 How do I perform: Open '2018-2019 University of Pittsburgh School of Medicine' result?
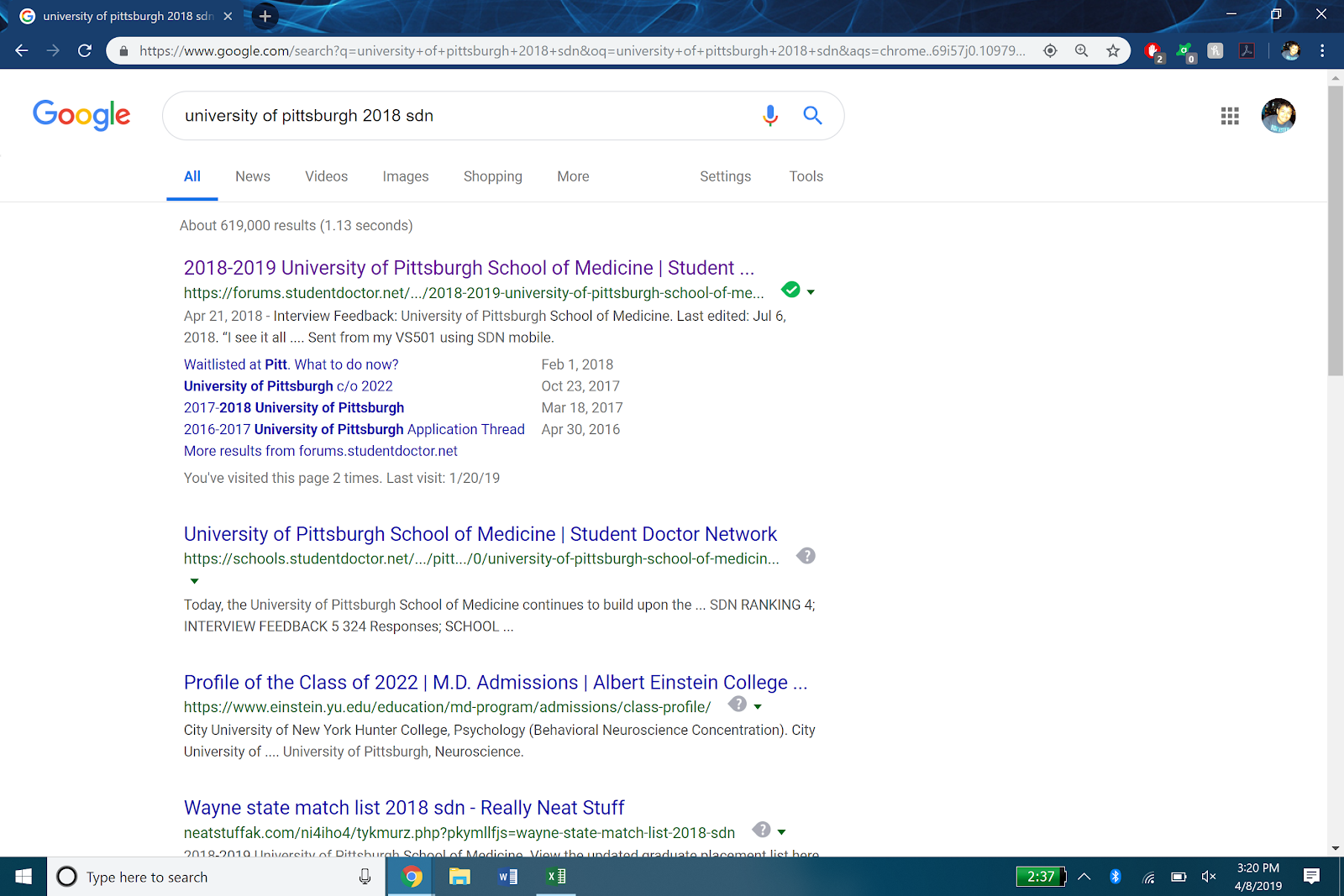click(x=469, y=268)
